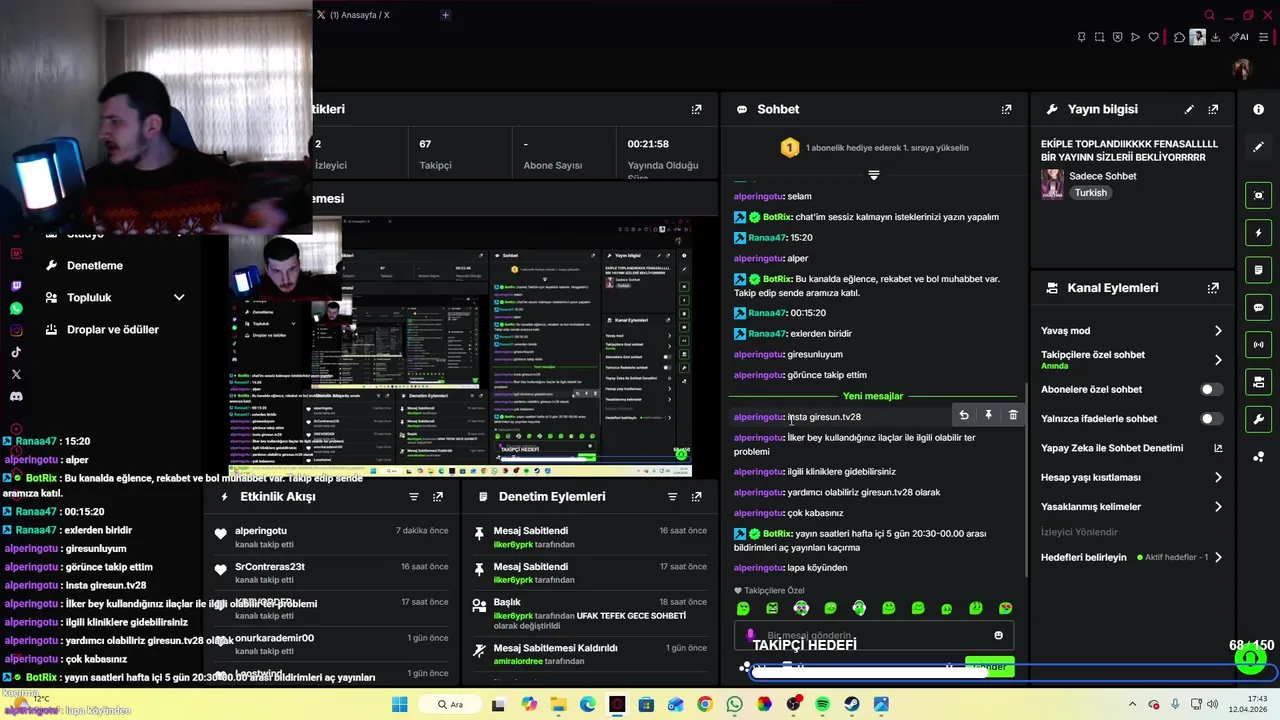The image size is (1280, 720).
Task: Click the stream preview video
Action: 460,345
